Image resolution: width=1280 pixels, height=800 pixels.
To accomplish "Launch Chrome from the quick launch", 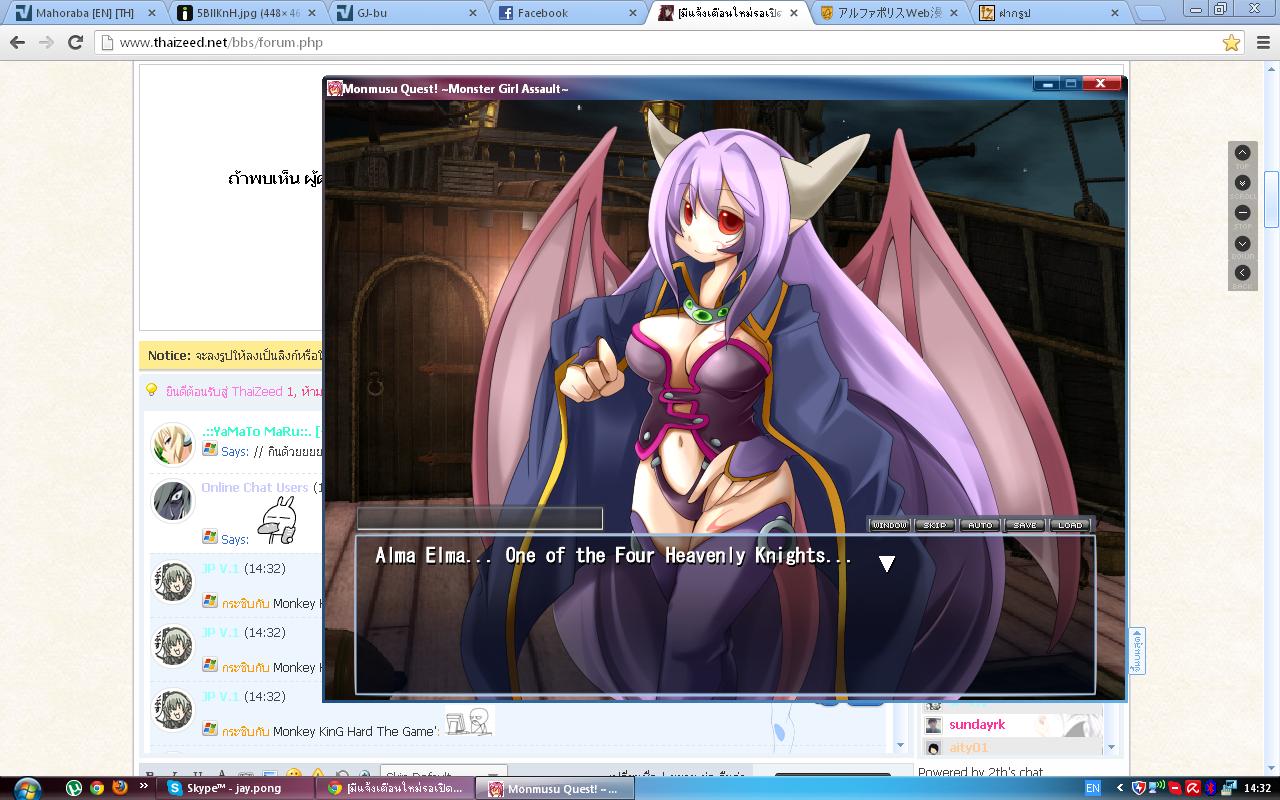I will pos(97,788).
